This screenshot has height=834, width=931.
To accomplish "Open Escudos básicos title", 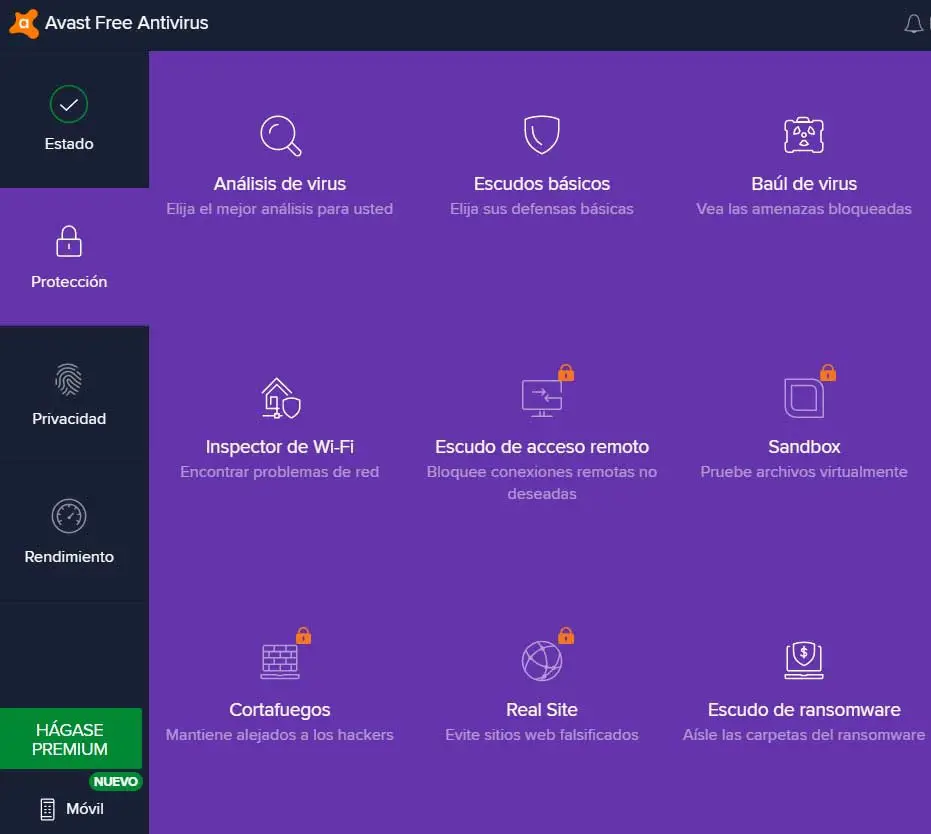I will pos(542,183).
